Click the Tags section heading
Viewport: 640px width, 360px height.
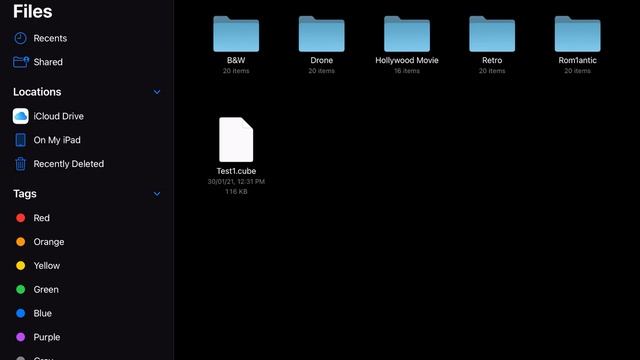tap(25, 194)
